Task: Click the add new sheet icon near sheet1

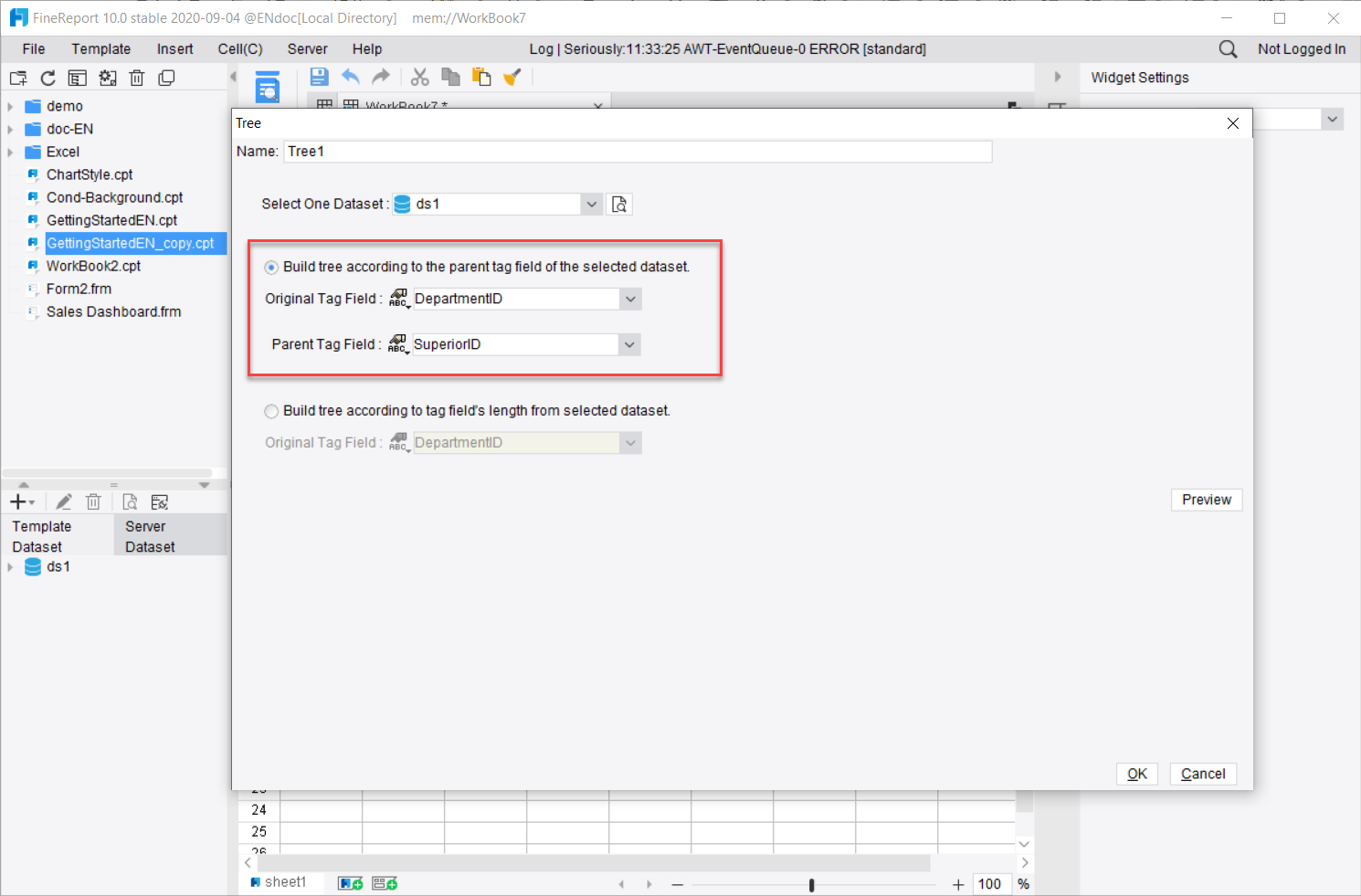Action: (x=348, y=881)
